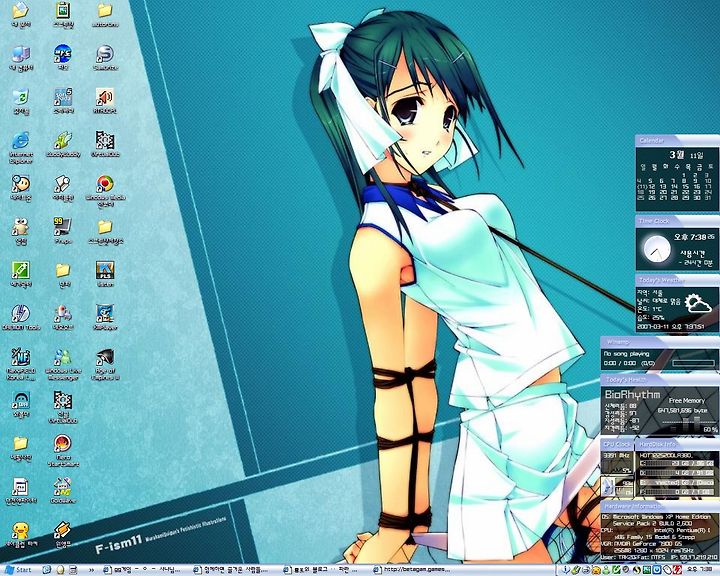The width and height of the screenshot is (720, 576).
Task: Click the Winamp widget progress bar
Action: click(693, 363)
